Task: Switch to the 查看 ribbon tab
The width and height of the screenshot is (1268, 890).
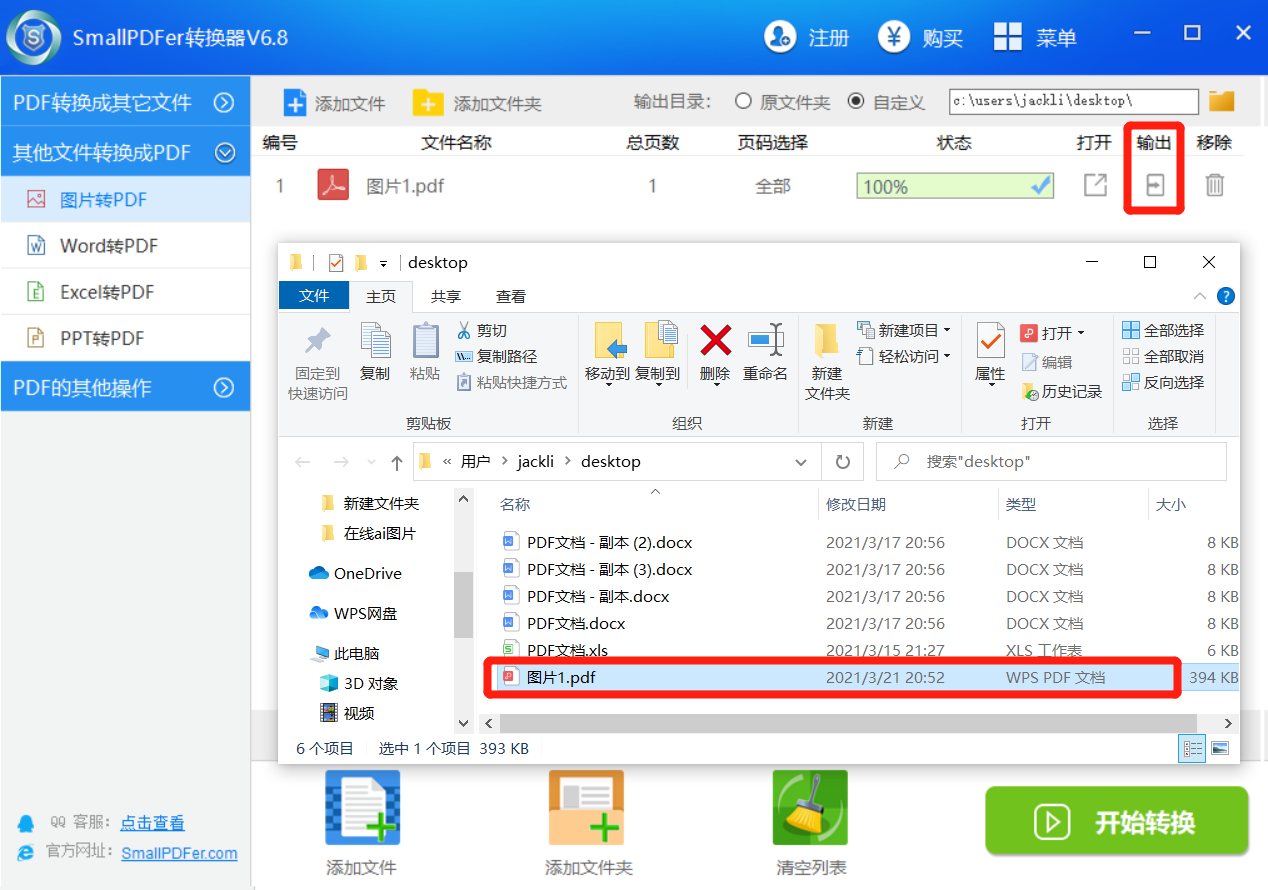Action: click(511, 296)
